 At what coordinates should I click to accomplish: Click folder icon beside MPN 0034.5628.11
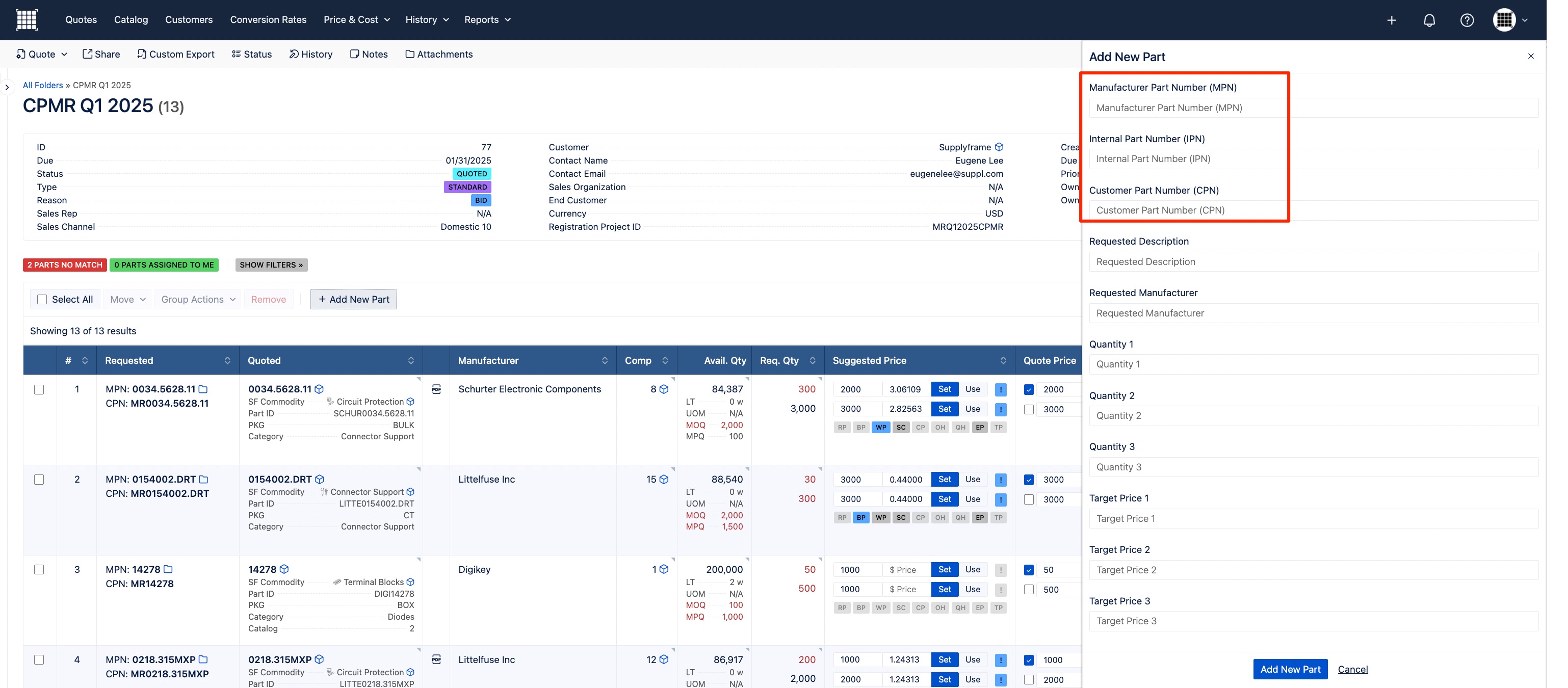[203, 389]
